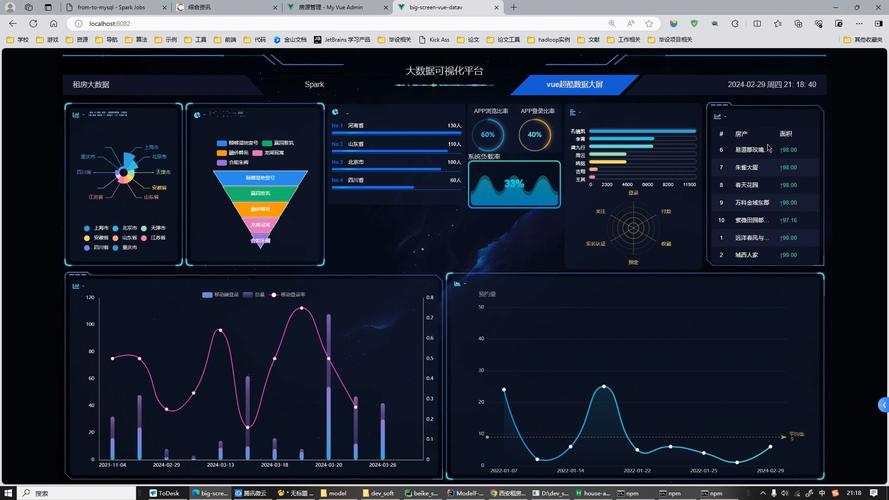Click the bar icon on horizontal bar panel
This screenshot has width=889, height=500.
(x=573, y=112)
